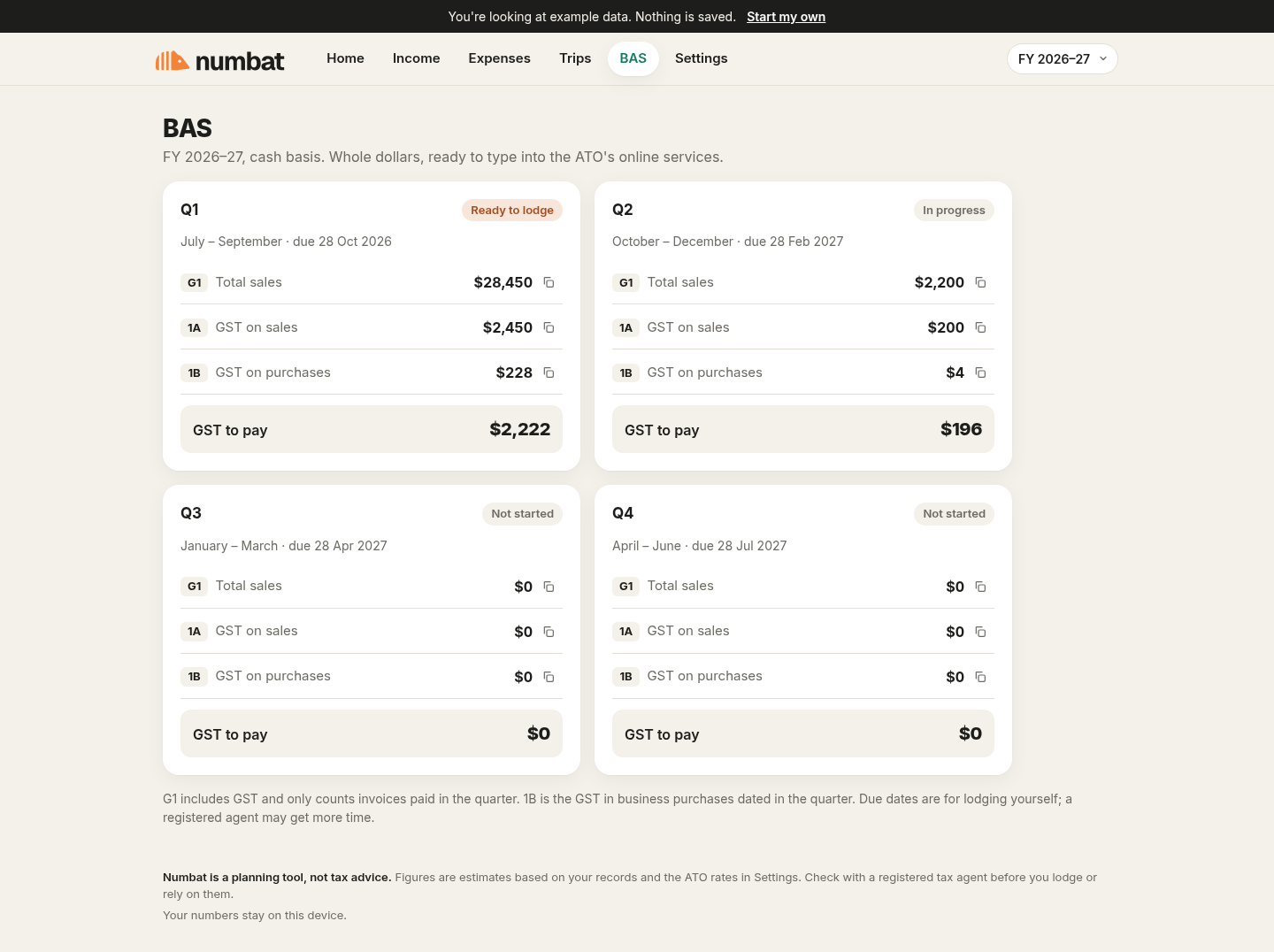The width and height of the screenshot is (1274, 952).
Task: Copy Q1 GST on sales value
Action: pos(549,327)
